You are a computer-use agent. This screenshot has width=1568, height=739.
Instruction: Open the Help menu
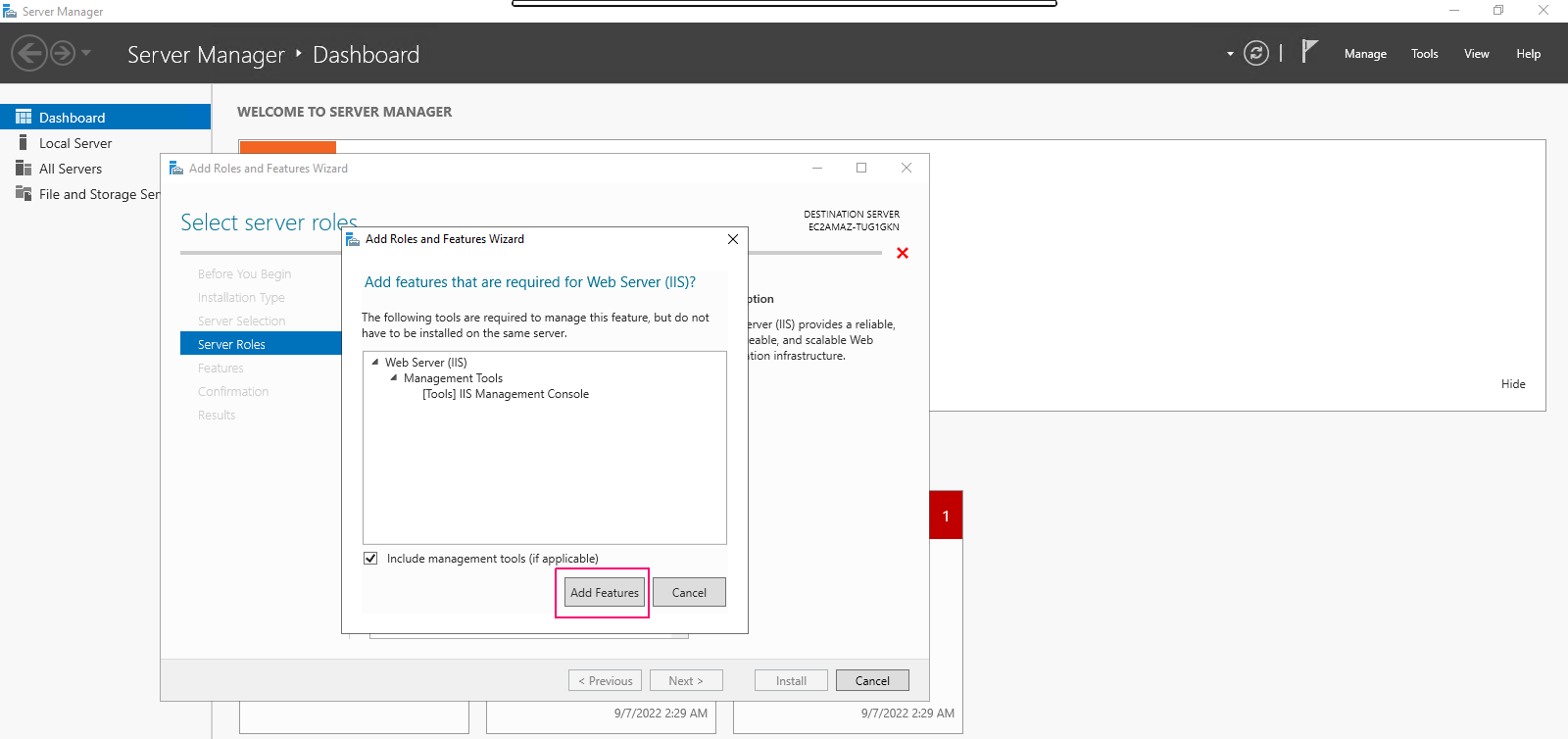tap(1529, 54)
